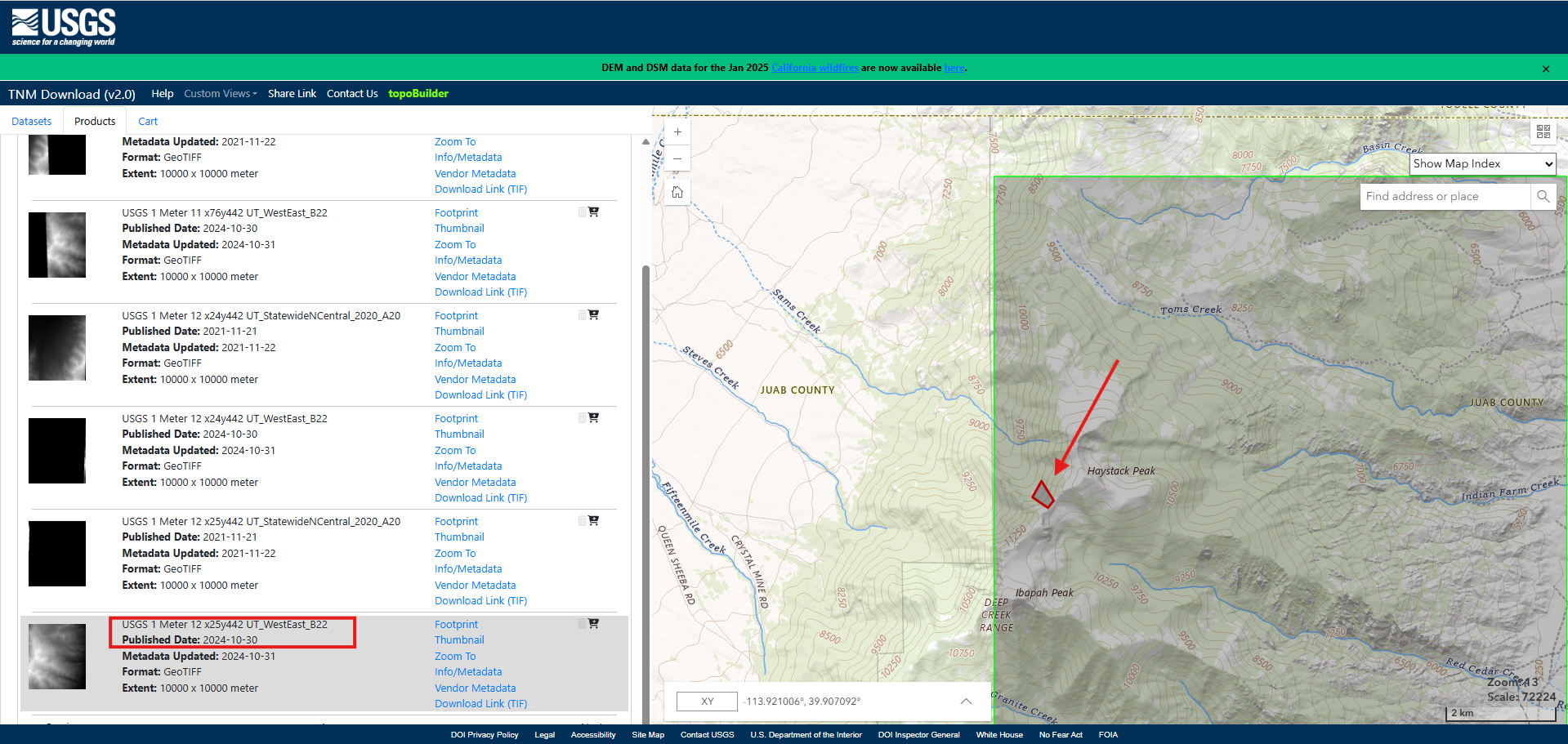Open the topoBuilder link
Viewport: 1568px width, 744px height.
tap(418, 94)
